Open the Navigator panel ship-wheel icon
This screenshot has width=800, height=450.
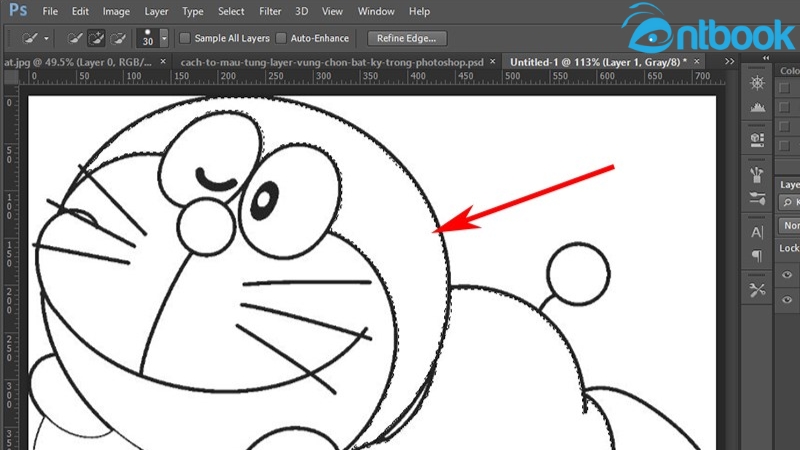click(757, 83)
